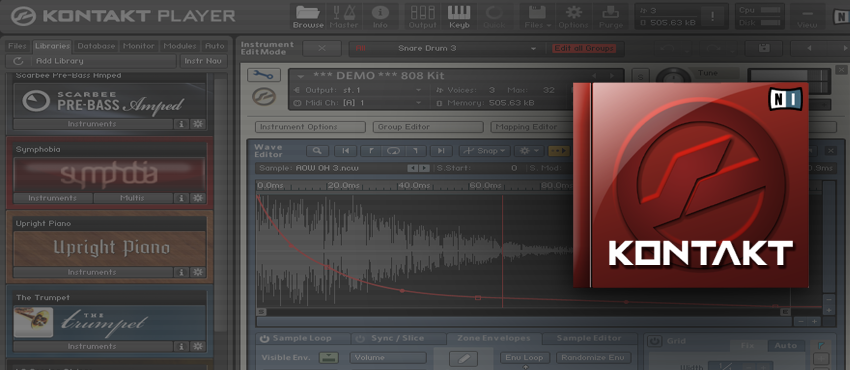Click the save instrument disk icon
Viewport: 850px width, 370px height.
coord(764,48)
